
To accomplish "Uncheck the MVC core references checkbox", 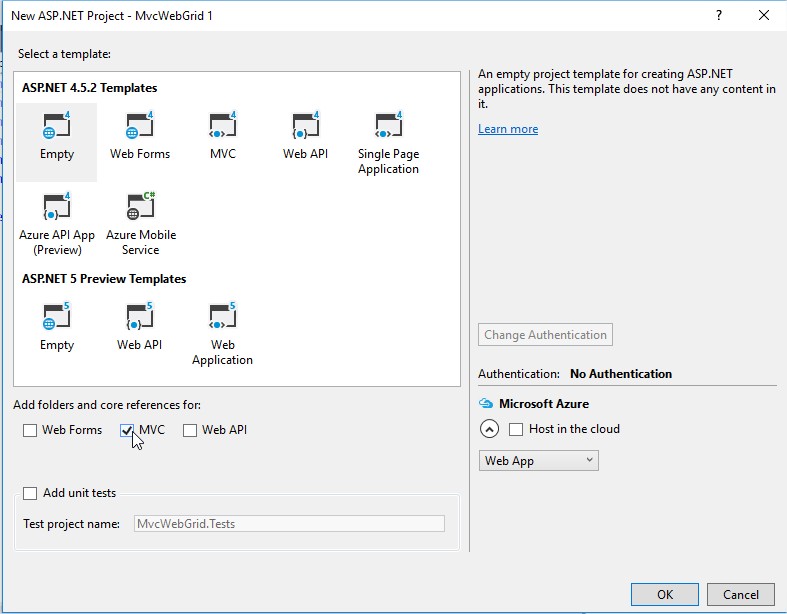I will pyautogui.click(x=127, y=430).
